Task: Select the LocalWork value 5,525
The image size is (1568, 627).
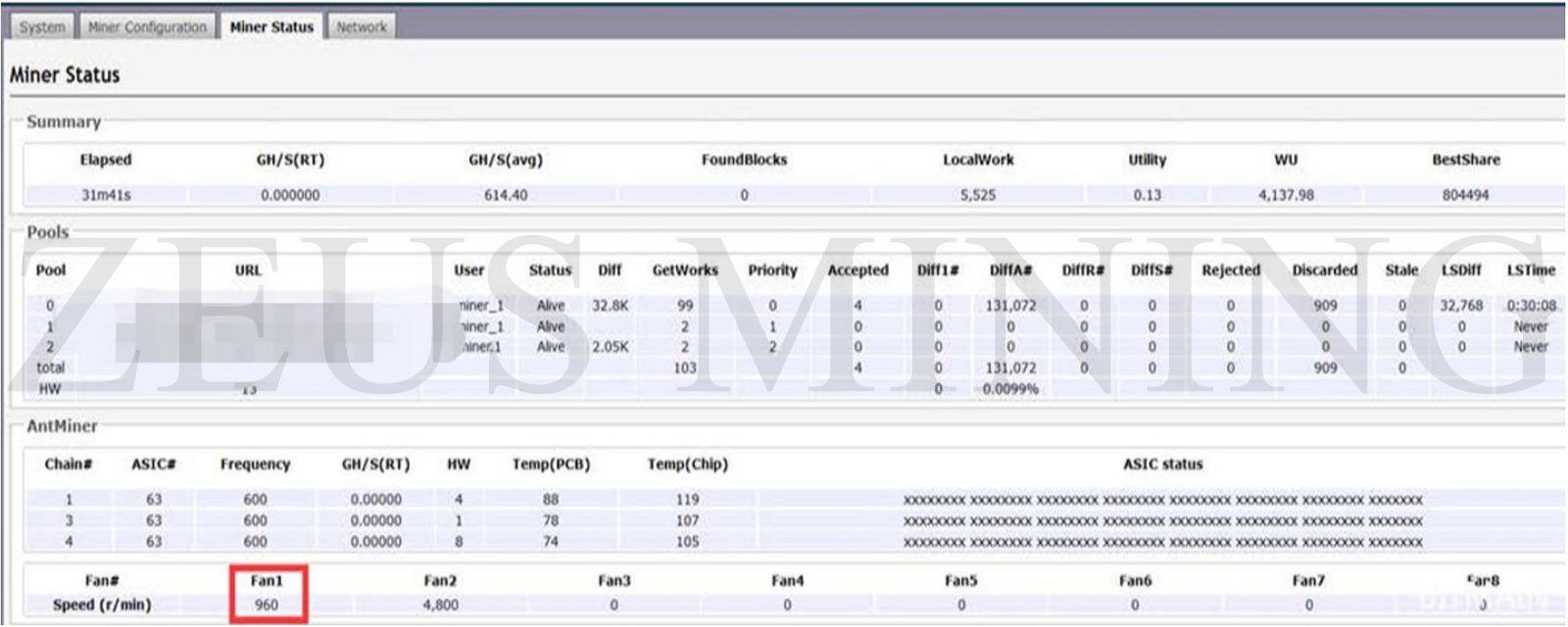Action: tap(978, 195)
